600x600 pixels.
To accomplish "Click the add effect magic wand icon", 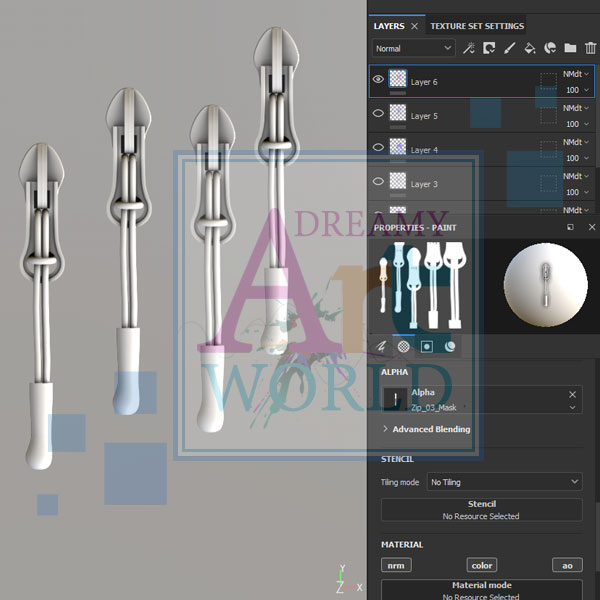I will (468, 48).
